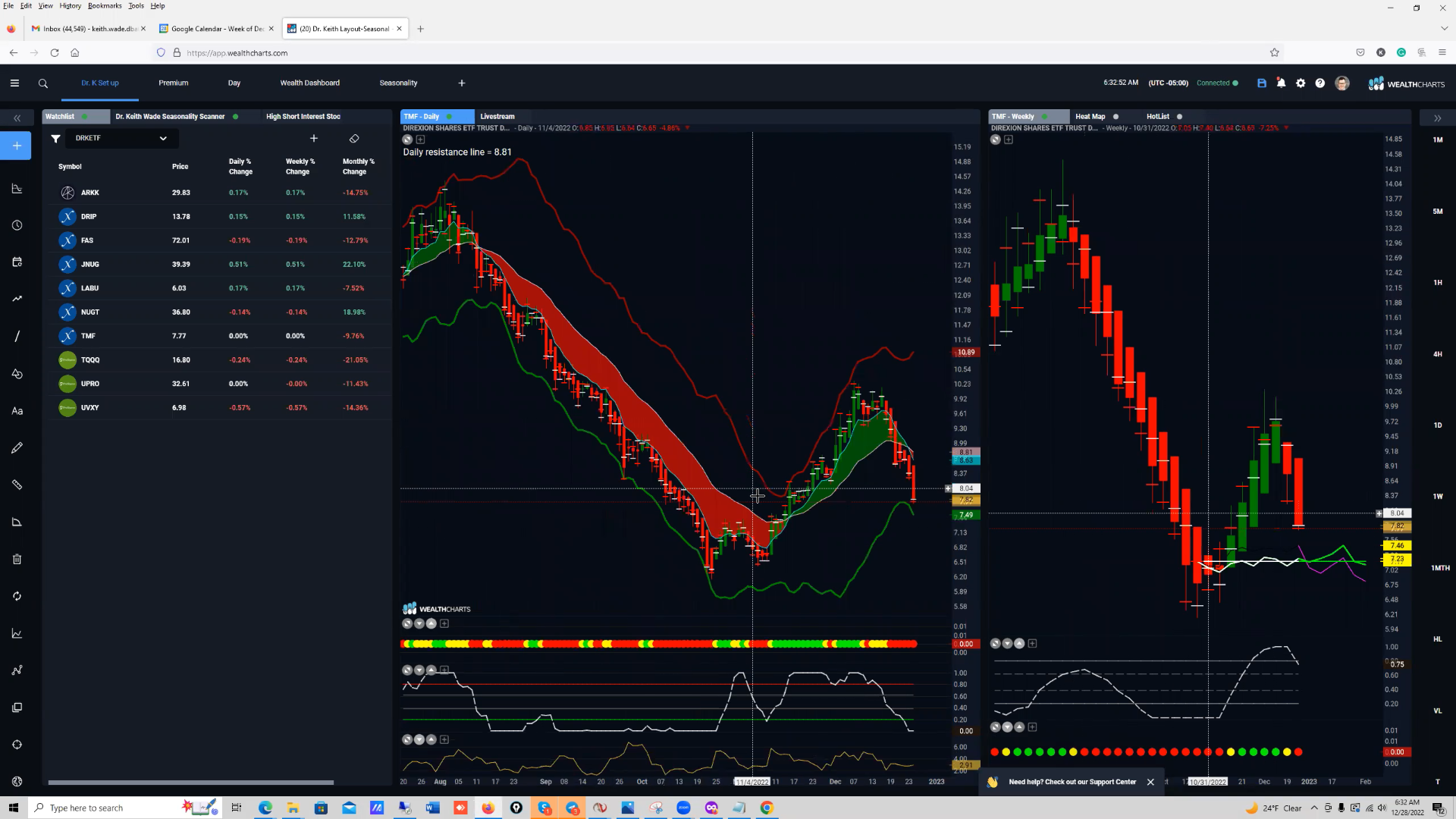Collapse left panel with double chevron
Image resolution: width=1456 pixels, height=819 pixels.
tap(17, 118)
